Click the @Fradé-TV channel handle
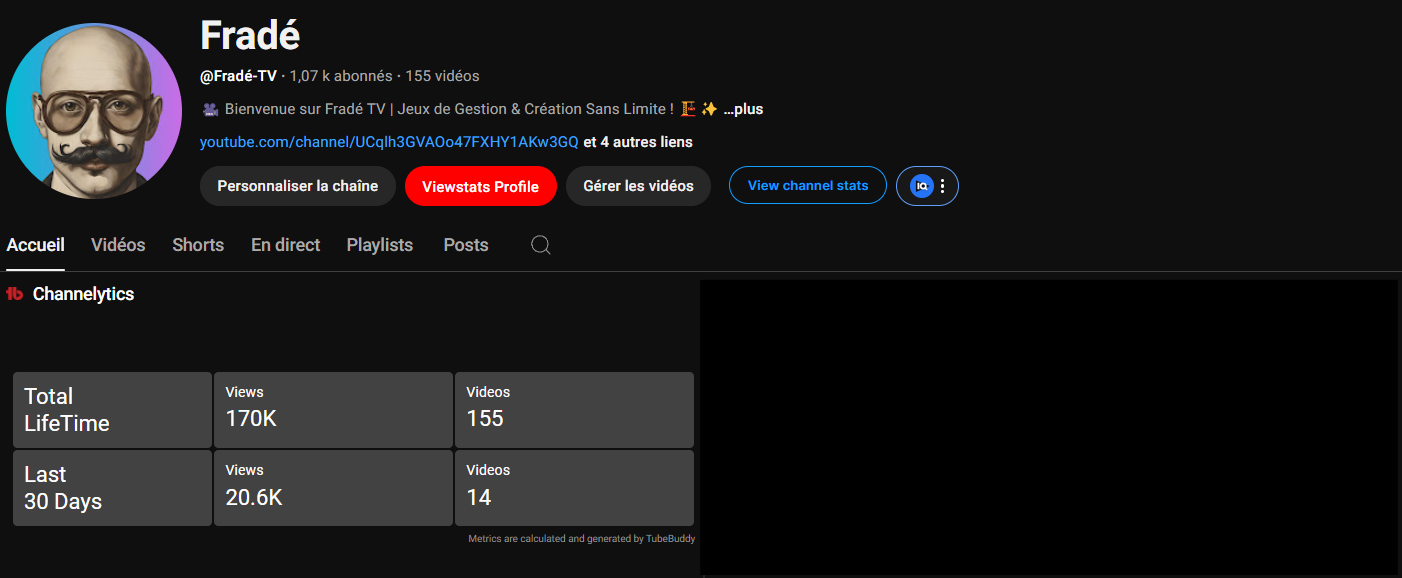The height and width of the screenshot is (578, 1402). [x=238, y=76]
